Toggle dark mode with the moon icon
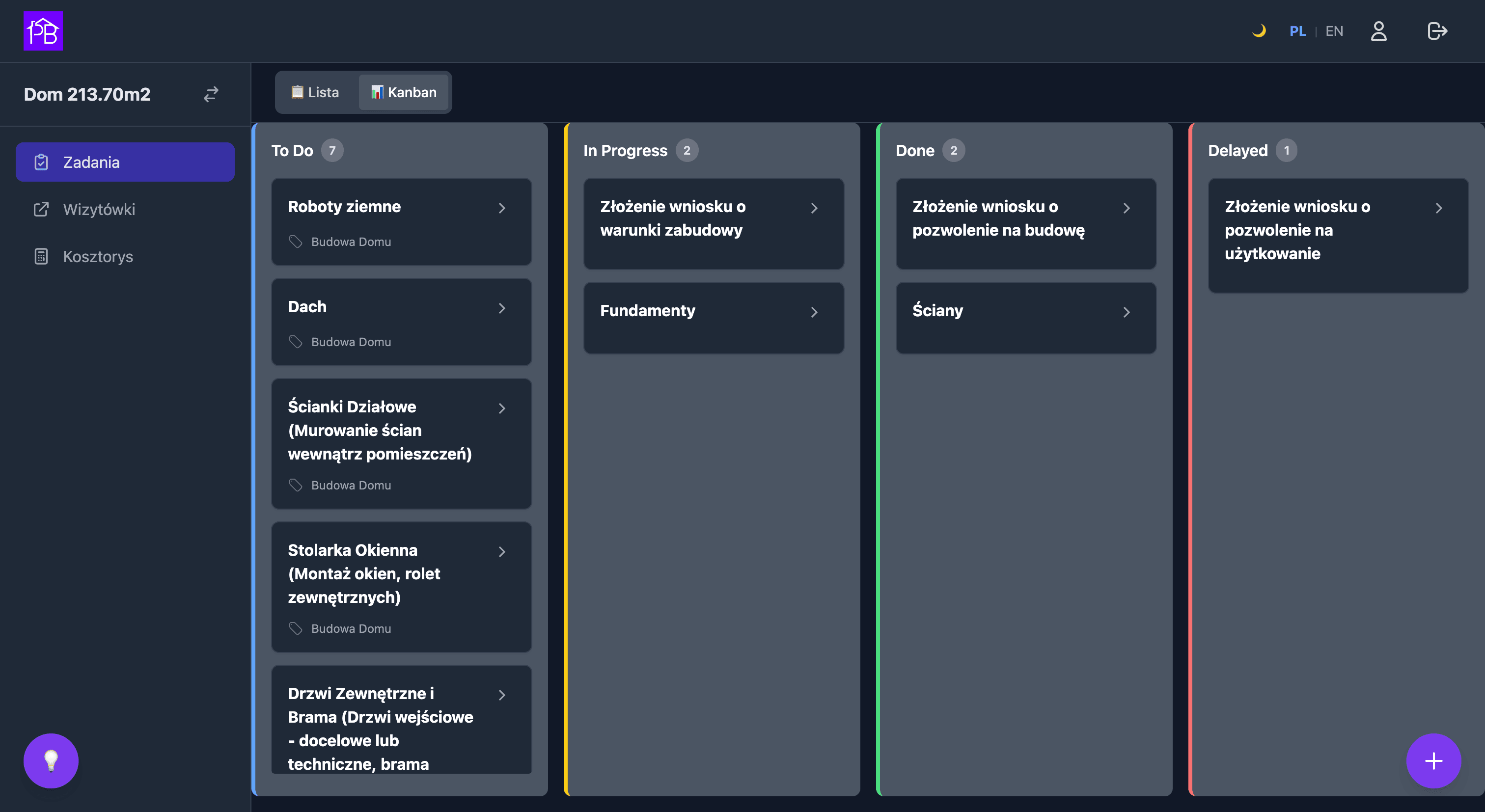The height and width of the screenshot is (812, 1485). point(1260,30)
